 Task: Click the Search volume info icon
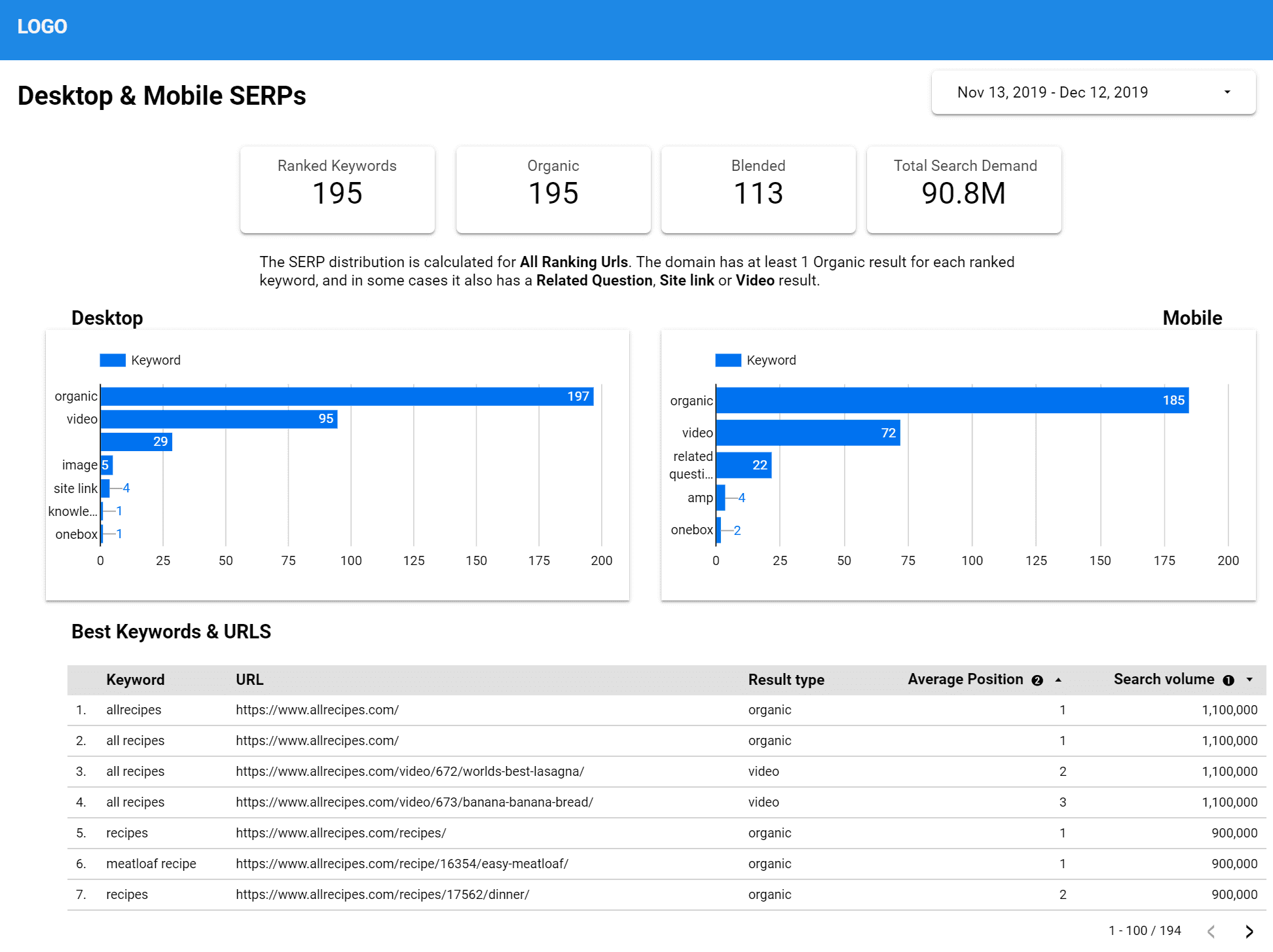point(1228,680)
